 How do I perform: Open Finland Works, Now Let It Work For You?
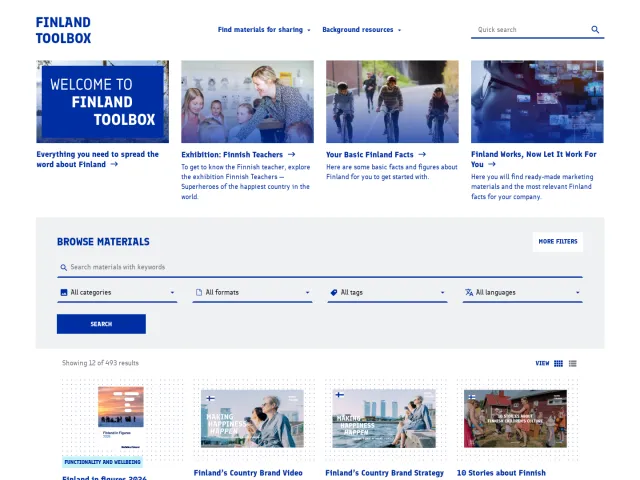[533, 159]
